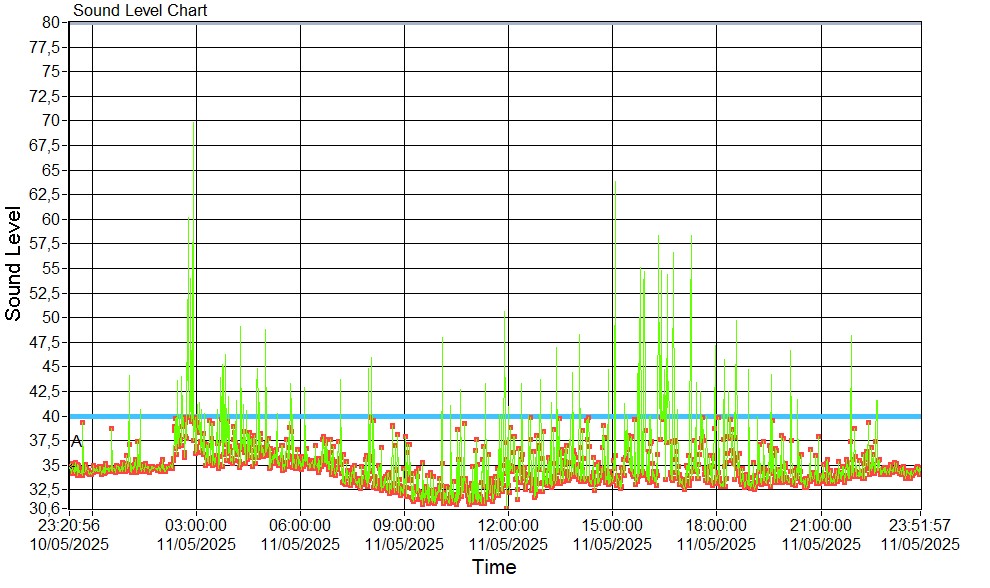Click the 18:00:00 time tick label
Image resolution: width=990 pixels, height=588 pixels.
click(716, 525)
